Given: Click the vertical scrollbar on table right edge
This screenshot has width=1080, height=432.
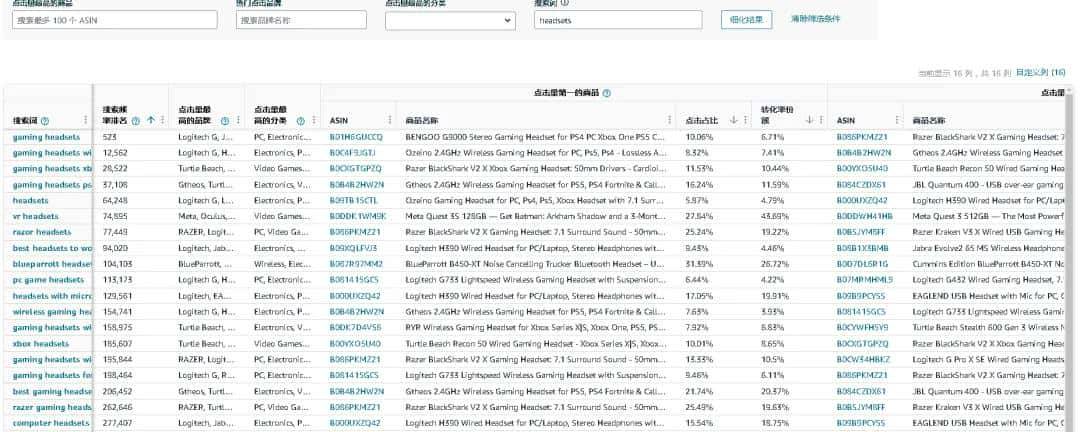Looking at the screenshot, I should click(1070, 262).
